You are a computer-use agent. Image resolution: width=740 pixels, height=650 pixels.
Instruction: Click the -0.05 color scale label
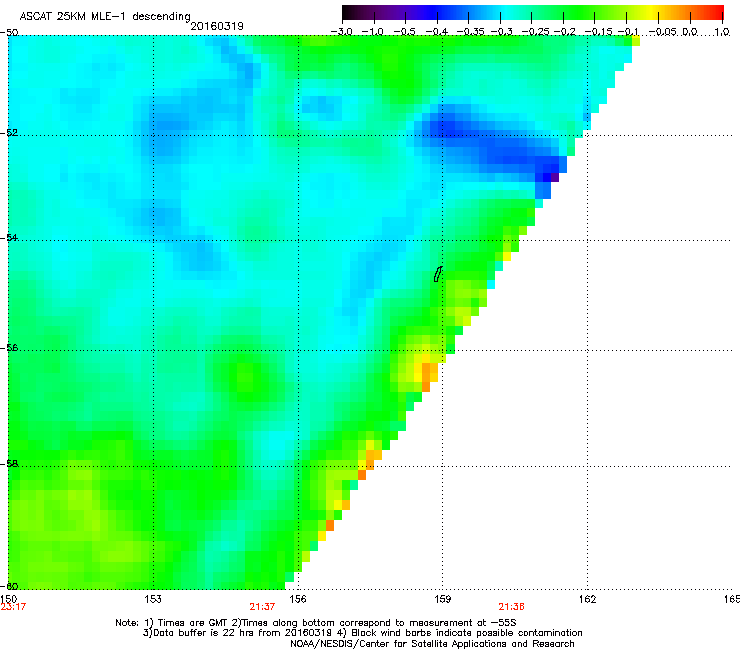pos(663,32)
